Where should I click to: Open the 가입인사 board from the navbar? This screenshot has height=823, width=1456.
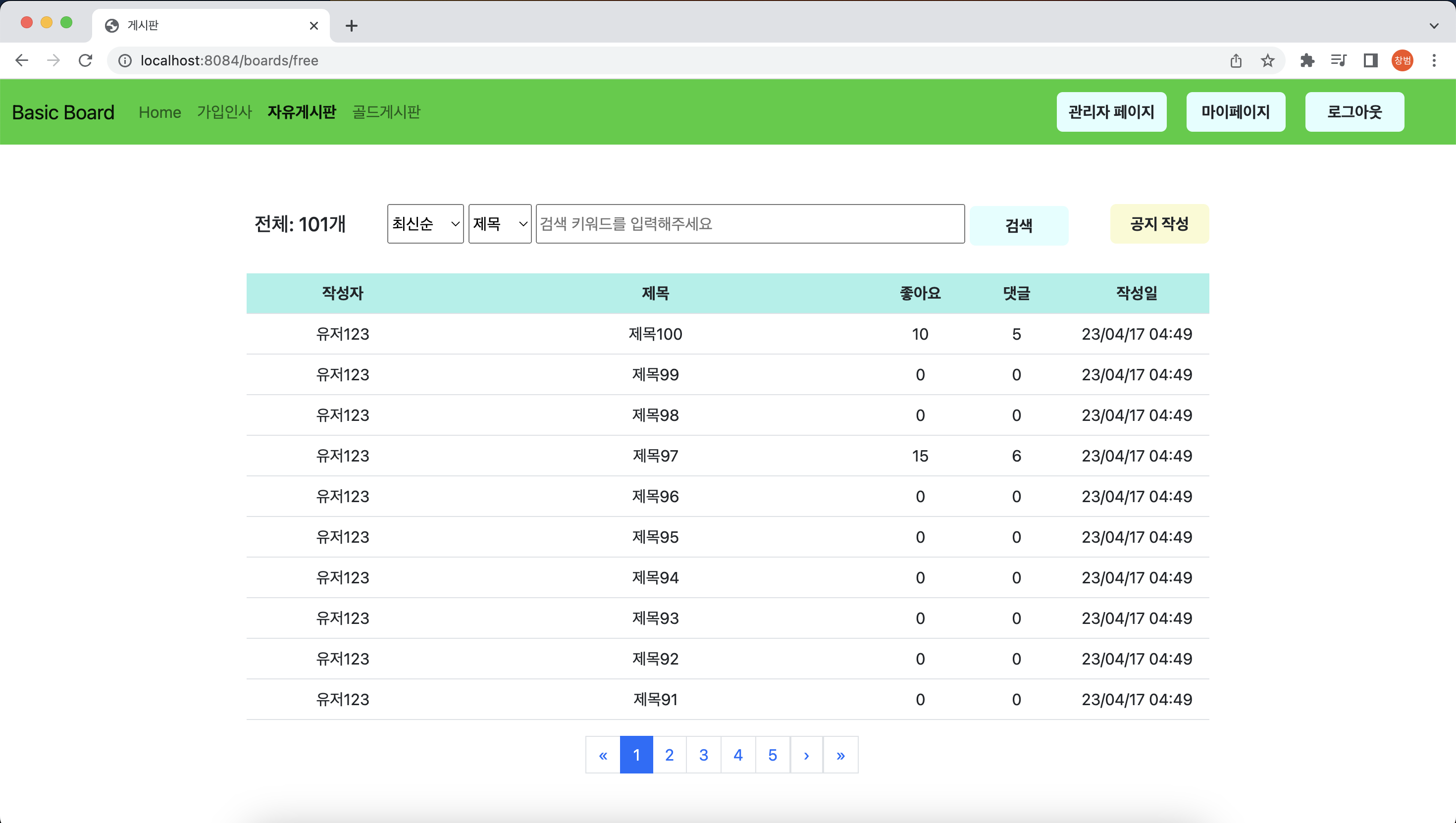(224, 112)
